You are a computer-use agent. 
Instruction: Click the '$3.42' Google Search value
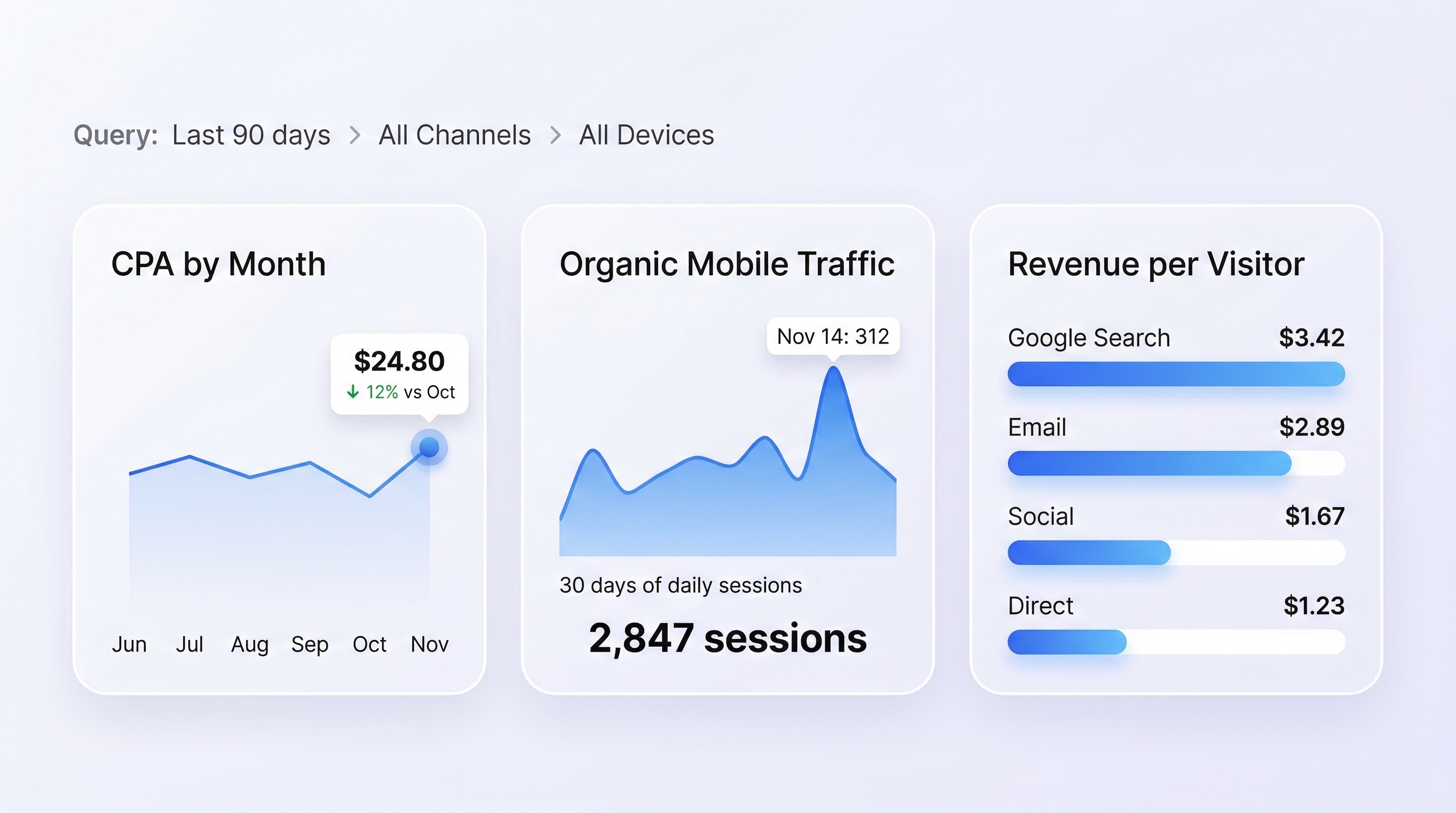click(1312, 338)
